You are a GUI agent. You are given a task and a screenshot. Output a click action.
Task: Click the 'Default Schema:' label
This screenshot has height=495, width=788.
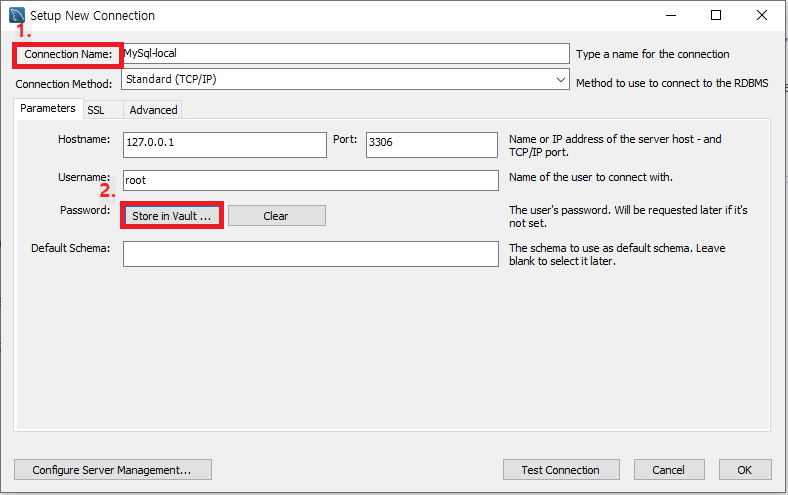pyautogui.click(x=70, y=248)
